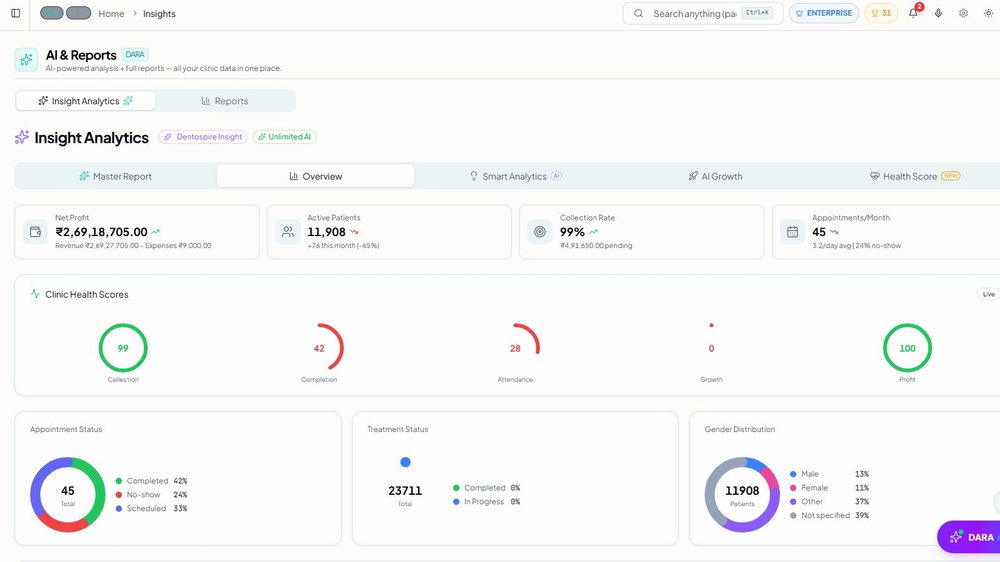The height and width of the screenshot is (562, 1000).
Task: Click the Live indicator badge
Action: point(988,294)
